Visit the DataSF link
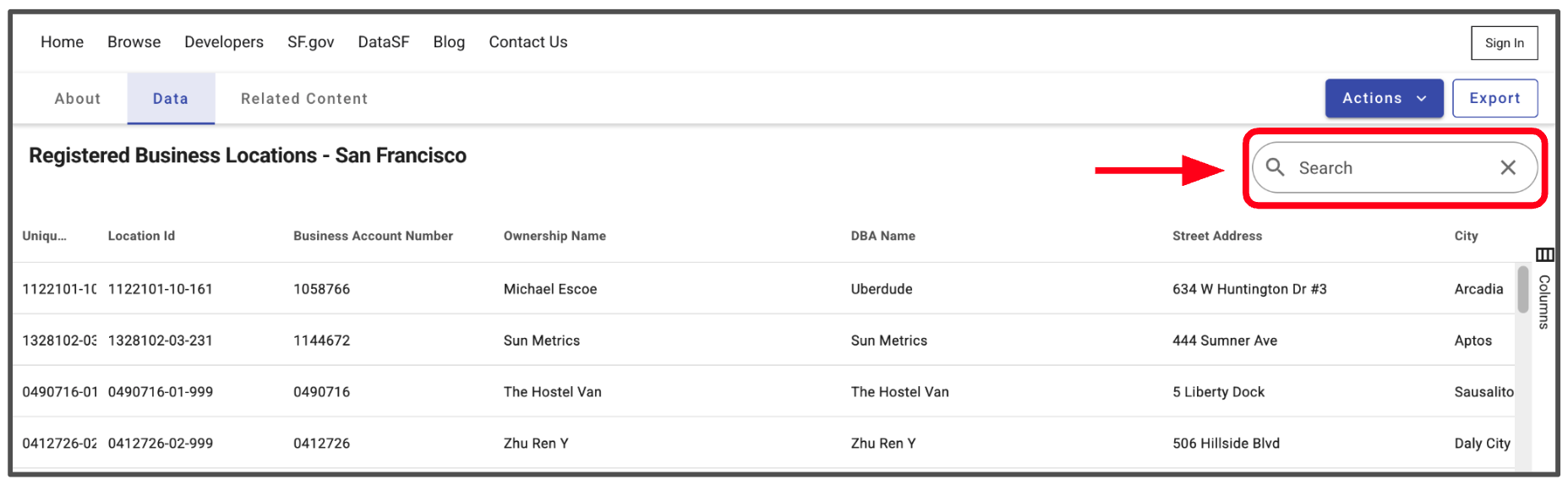Viewport: 1568px width, 485px height. point(383,42)
